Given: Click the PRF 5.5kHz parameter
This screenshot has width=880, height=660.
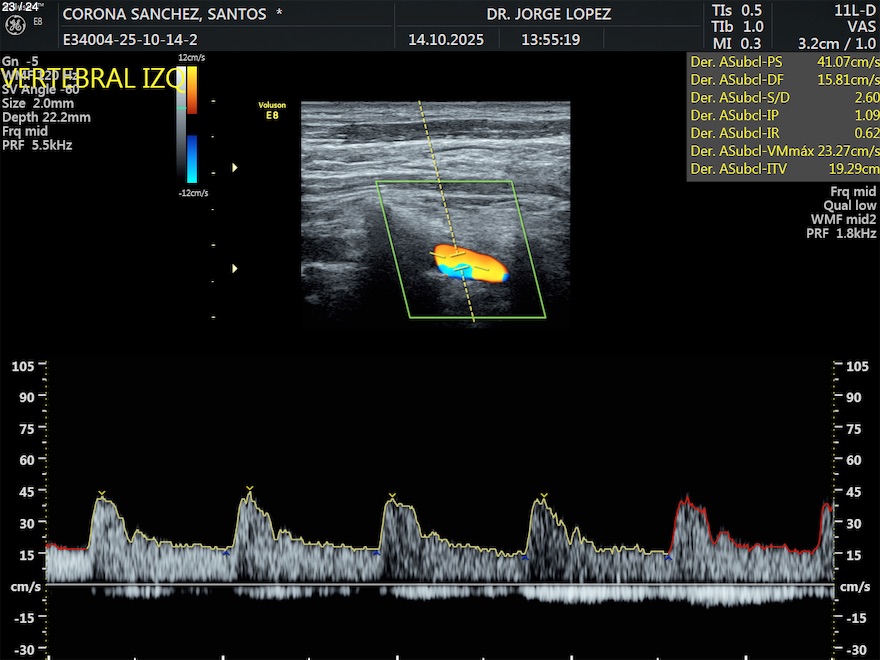Looking at the screenshot, I should (37, 145).
